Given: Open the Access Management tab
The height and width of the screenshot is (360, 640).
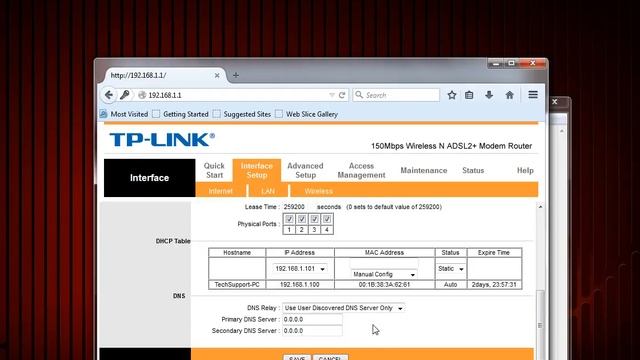Looking at the screenshot, I should pos(361,170).
